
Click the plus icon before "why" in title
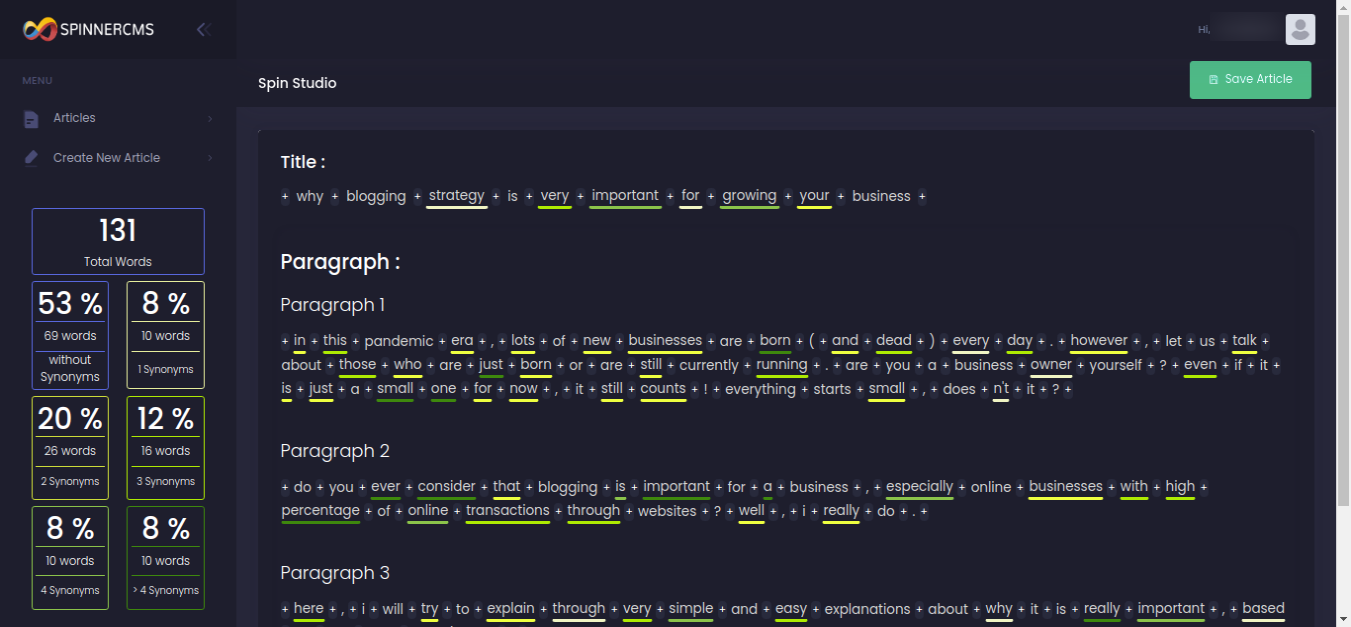click(x=284, y=196)
